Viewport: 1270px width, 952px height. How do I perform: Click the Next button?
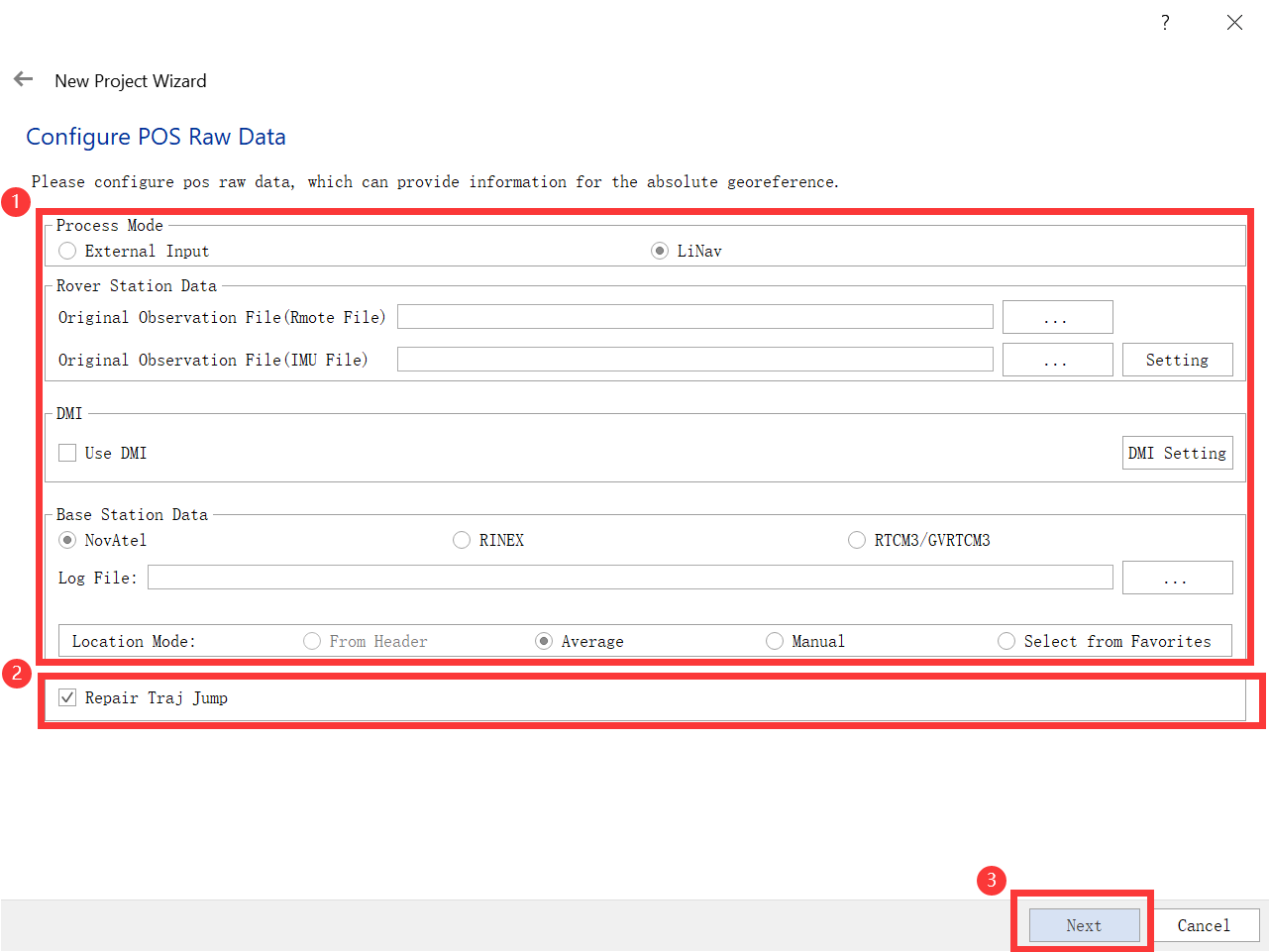point(1085,925)
